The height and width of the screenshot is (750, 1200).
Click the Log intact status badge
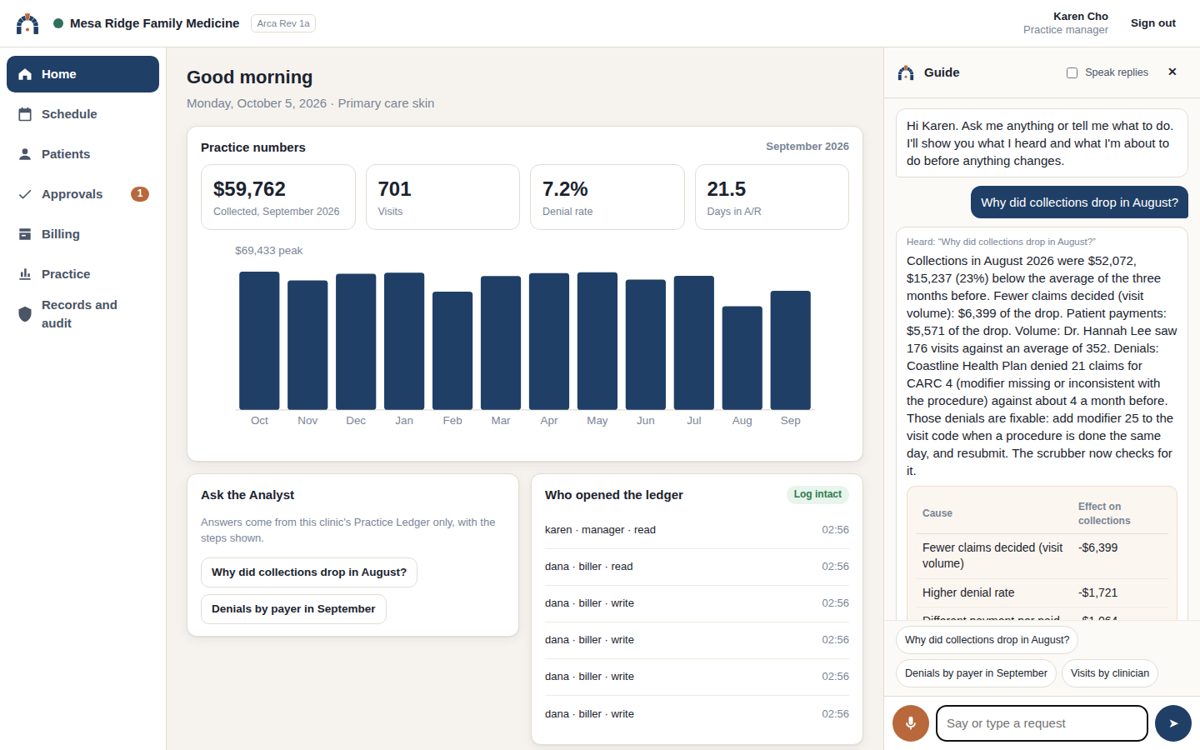(x=817, y=494)
